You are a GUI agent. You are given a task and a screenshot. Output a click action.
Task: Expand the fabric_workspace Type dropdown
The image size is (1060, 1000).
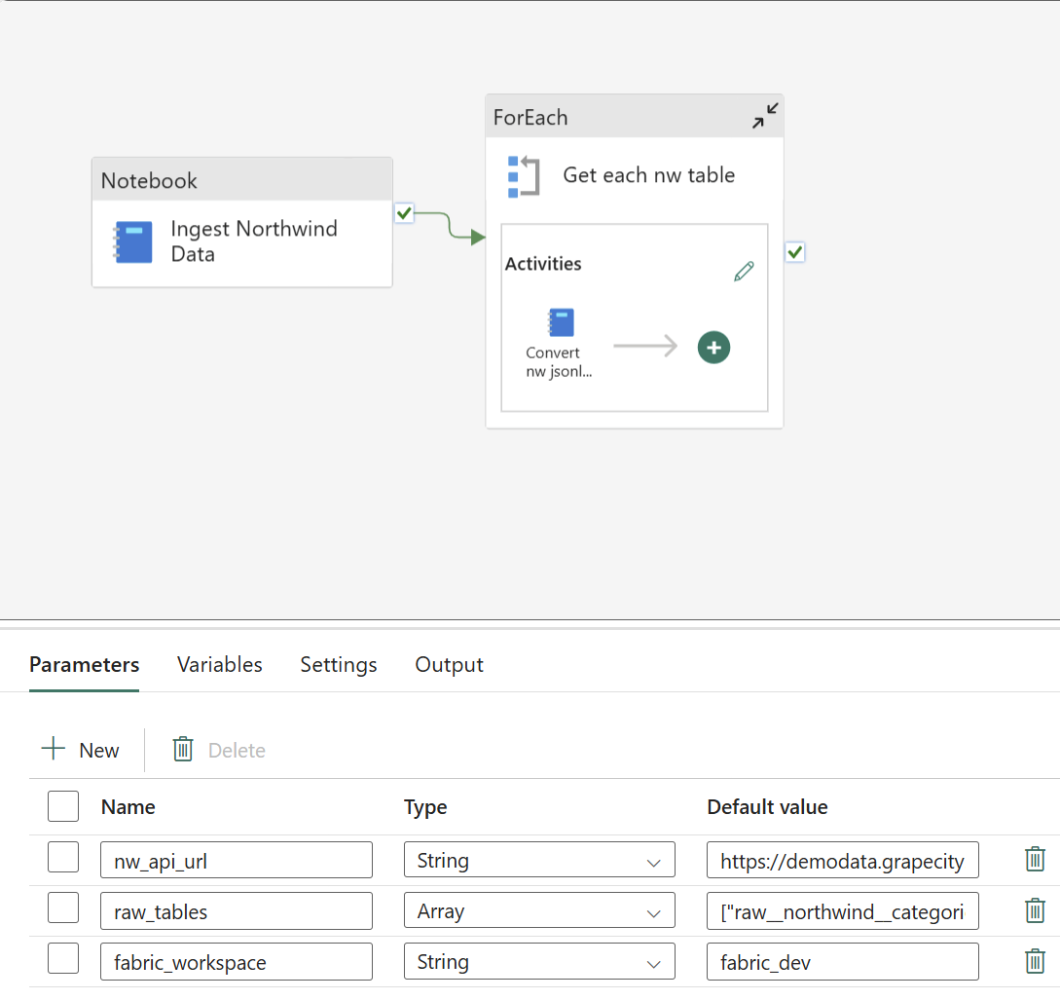click(x=654, y=961)
